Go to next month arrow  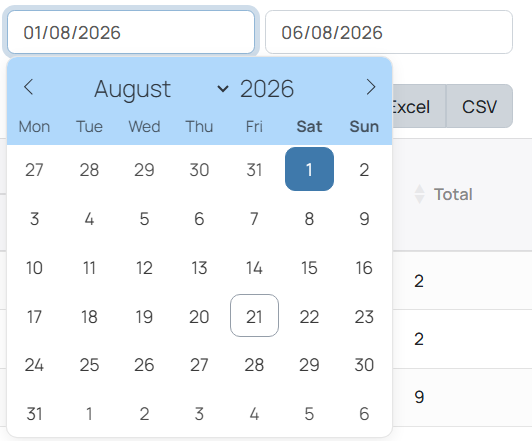pos(371,87)
